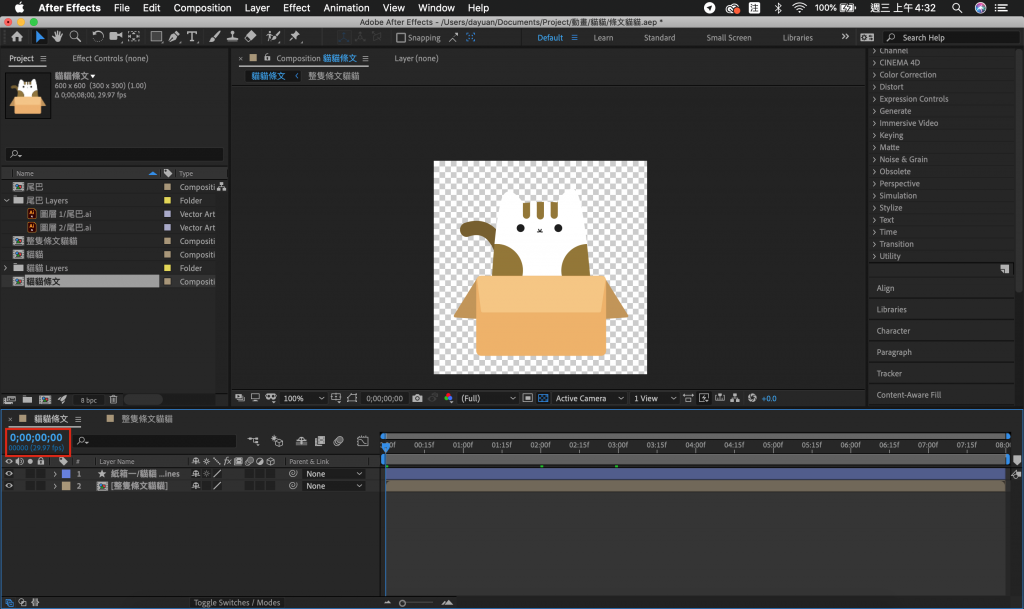1024x609 pixels.
Task: Click the current timecode 0;00;00;00 field
Action: 36,437
